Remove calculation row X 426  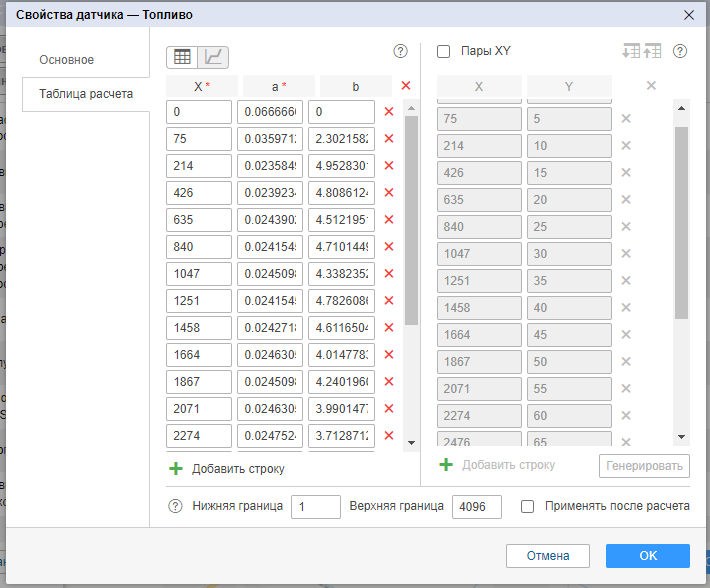[389, 193]
